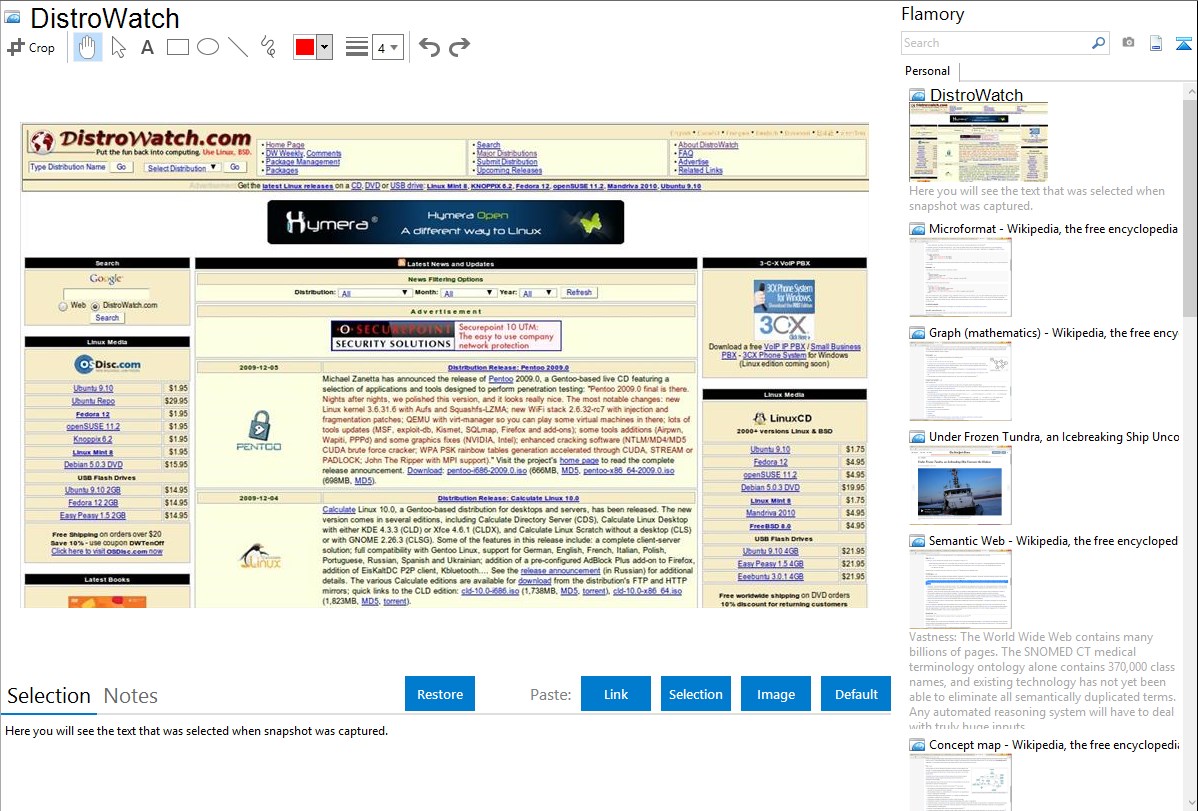Select the straight line tool
1198x811 pixels.
(238, 47)
